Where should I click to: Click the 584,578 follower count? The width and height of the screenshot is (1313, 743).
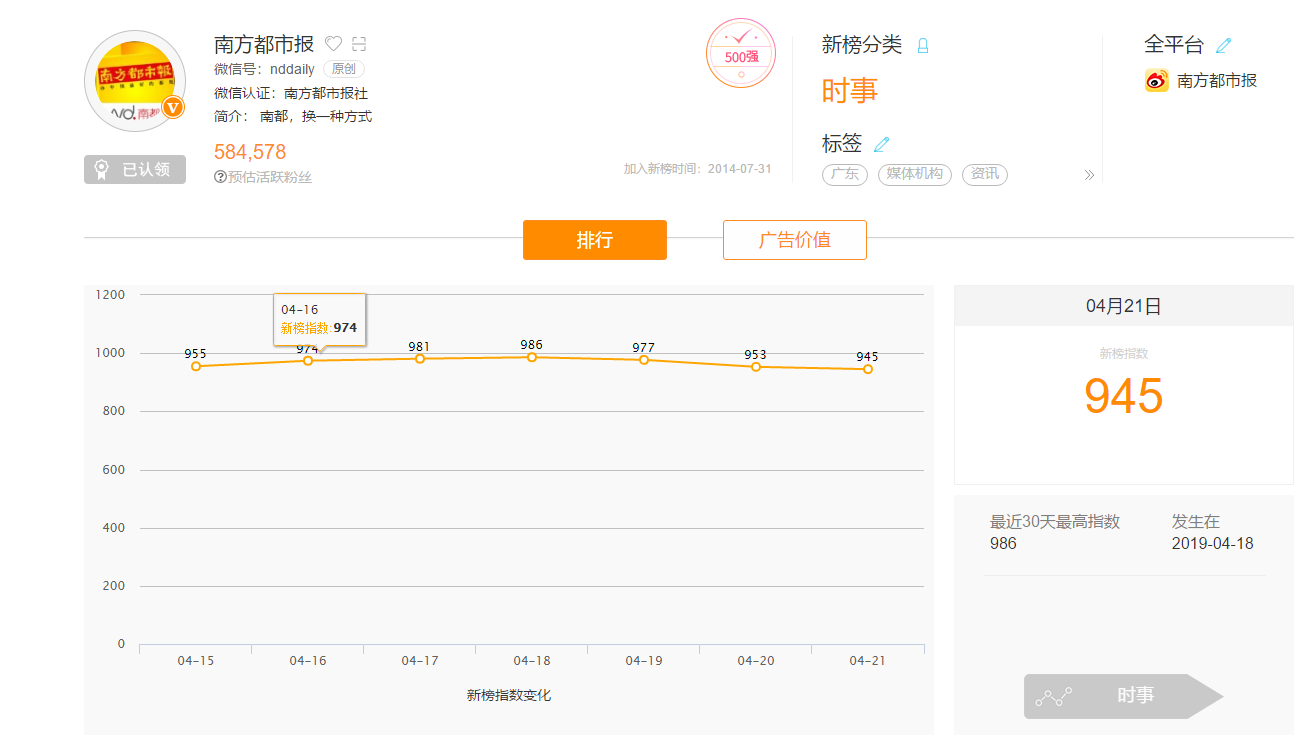click(x=250, y=152)
